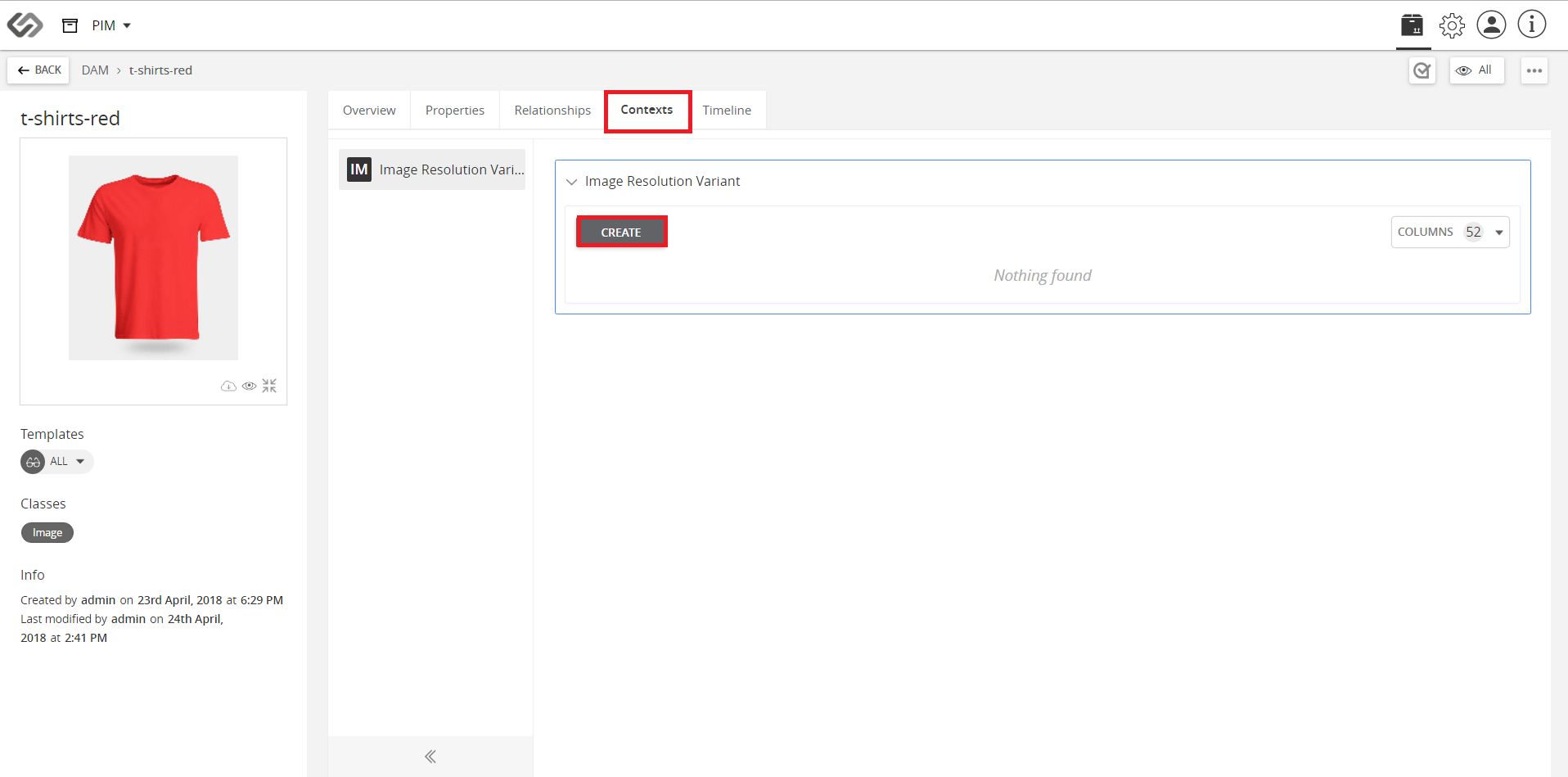The height and width of the screenshot is (777, 1568).
Task: Open the user profile icon
Action: tap(1491, 25)
